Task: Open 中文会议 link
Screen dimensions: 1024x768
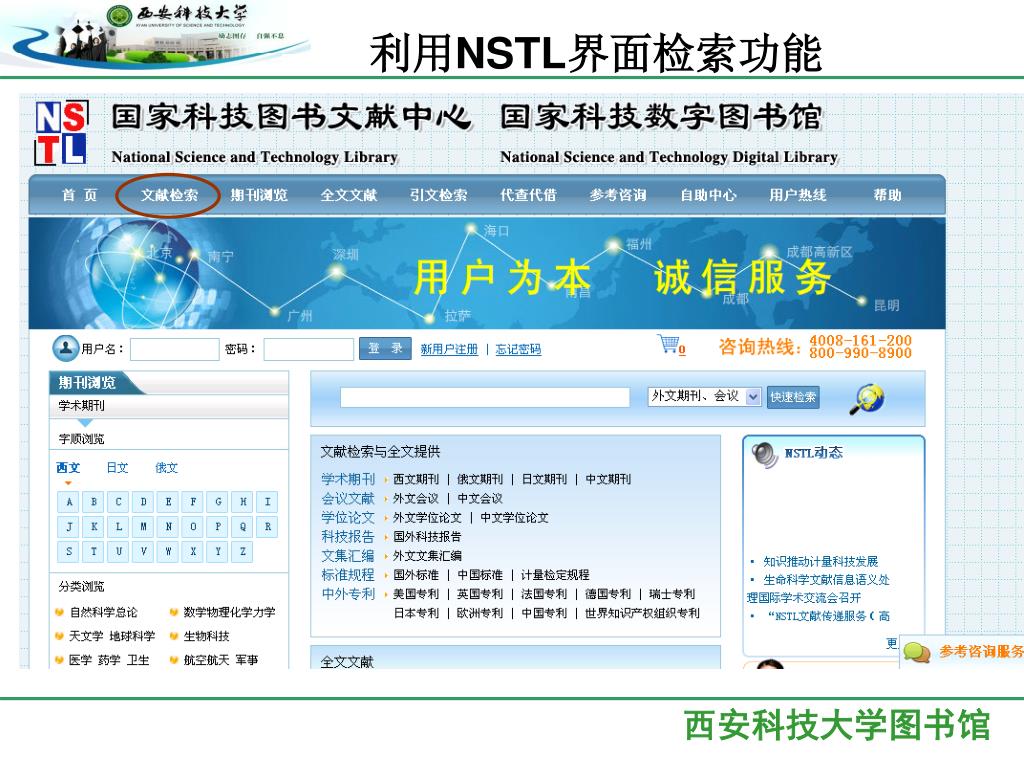Action: click(x=480, y=499)
